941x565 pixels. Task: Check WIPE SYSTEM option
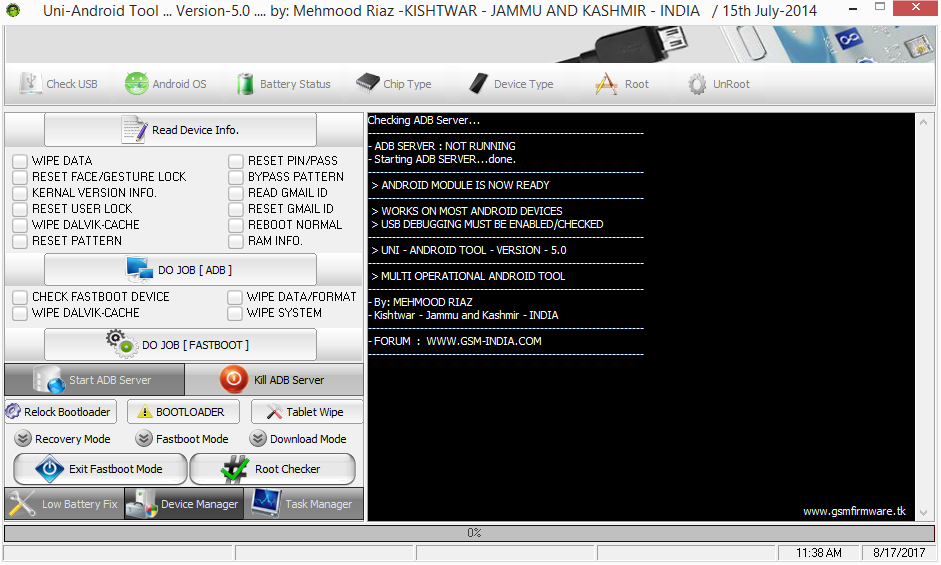[x=235, y=313]
